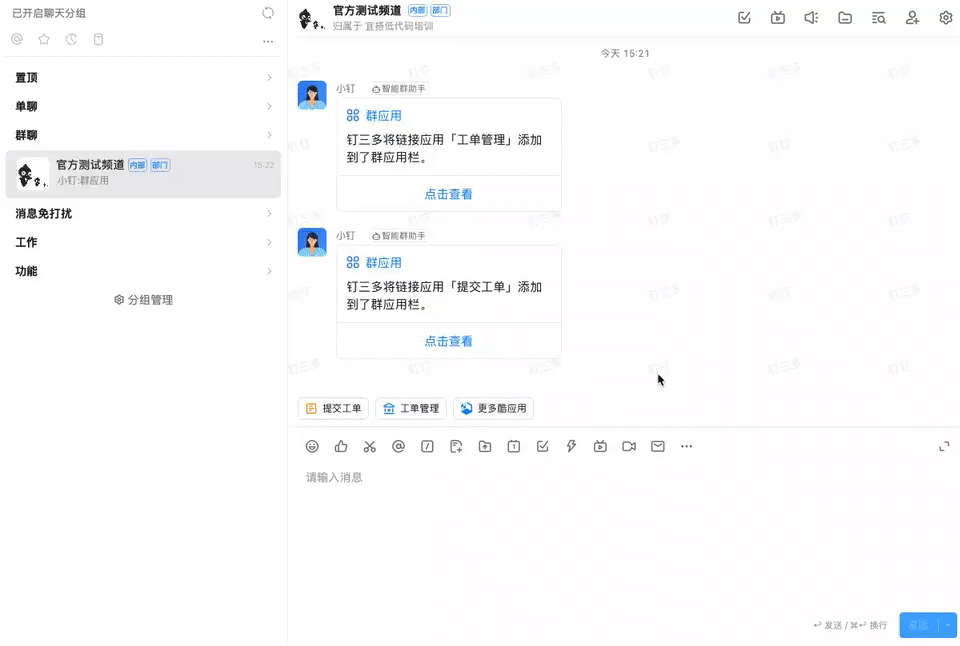Expand the 工作 group chevron
This screenshot has height=646, width=960.
click(269, 242)
